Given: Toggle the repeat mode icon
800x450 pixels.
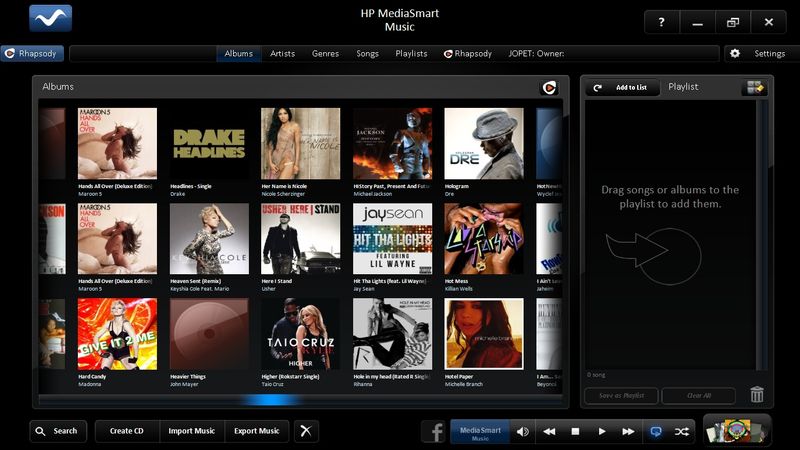Looking at the screenshot, I should (656, 432).
